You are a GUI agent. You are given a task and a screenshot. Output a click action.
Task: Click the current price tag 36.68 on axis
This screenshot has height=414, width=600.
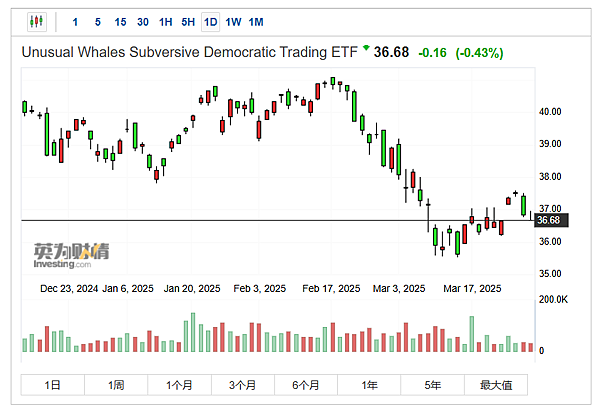[x=551, y=220]
